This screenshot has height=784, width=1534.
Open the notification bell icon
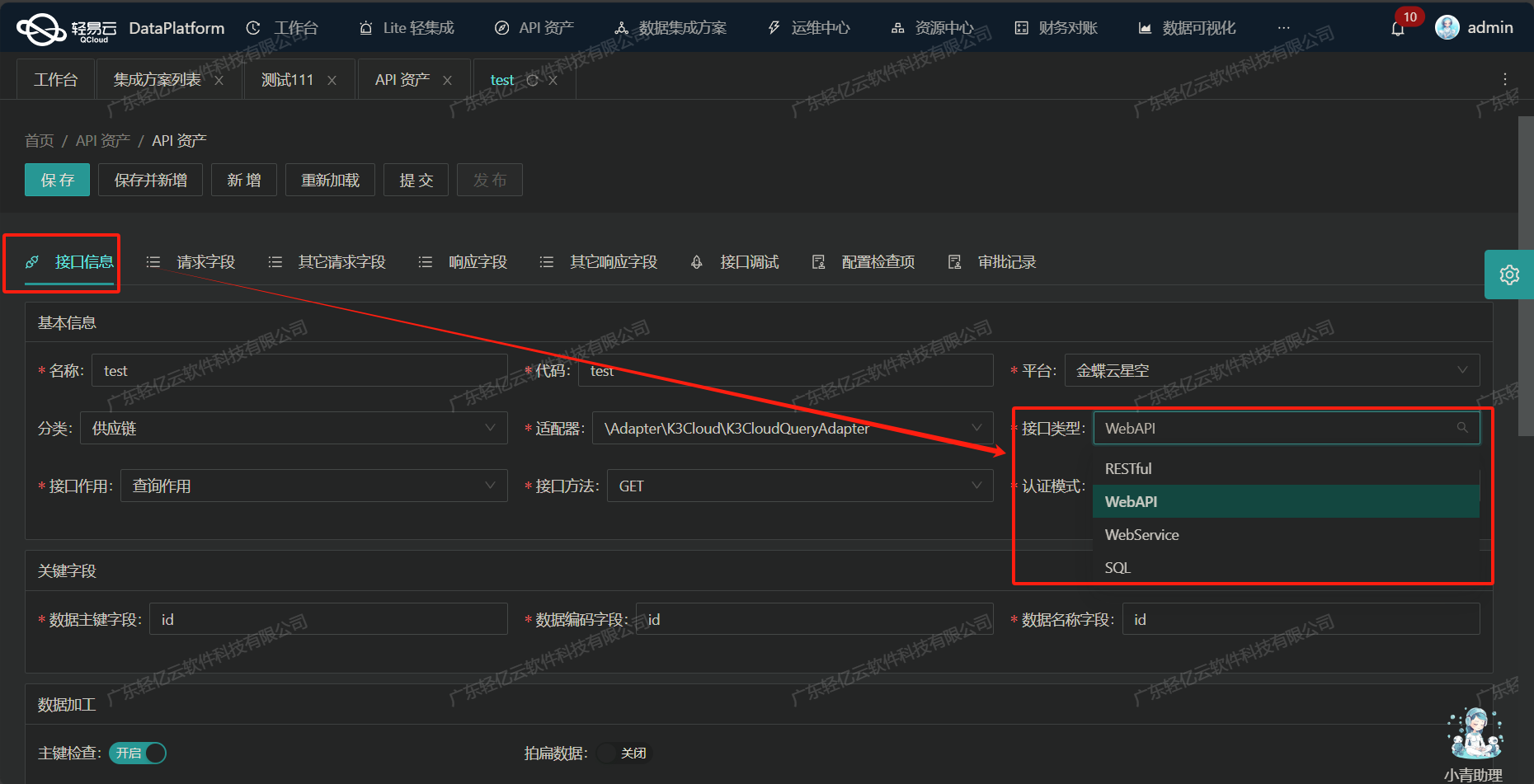[x=1397, y=30]
